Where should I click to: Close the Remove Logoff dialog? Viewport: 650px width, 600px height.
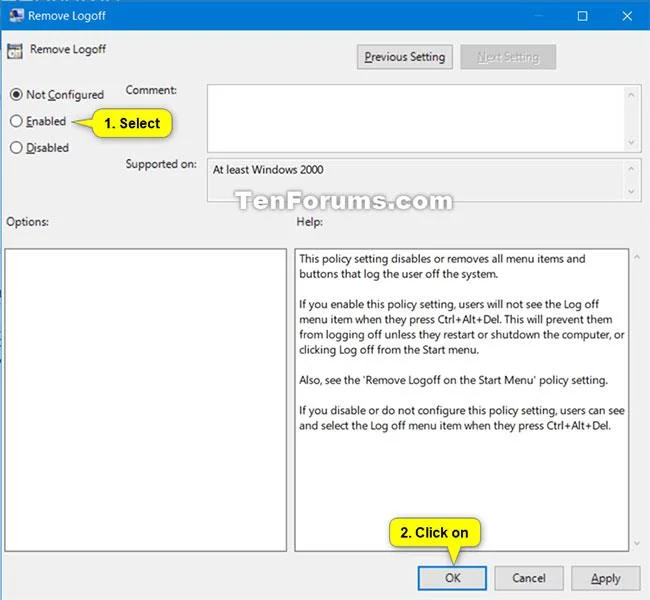[627, 16]
